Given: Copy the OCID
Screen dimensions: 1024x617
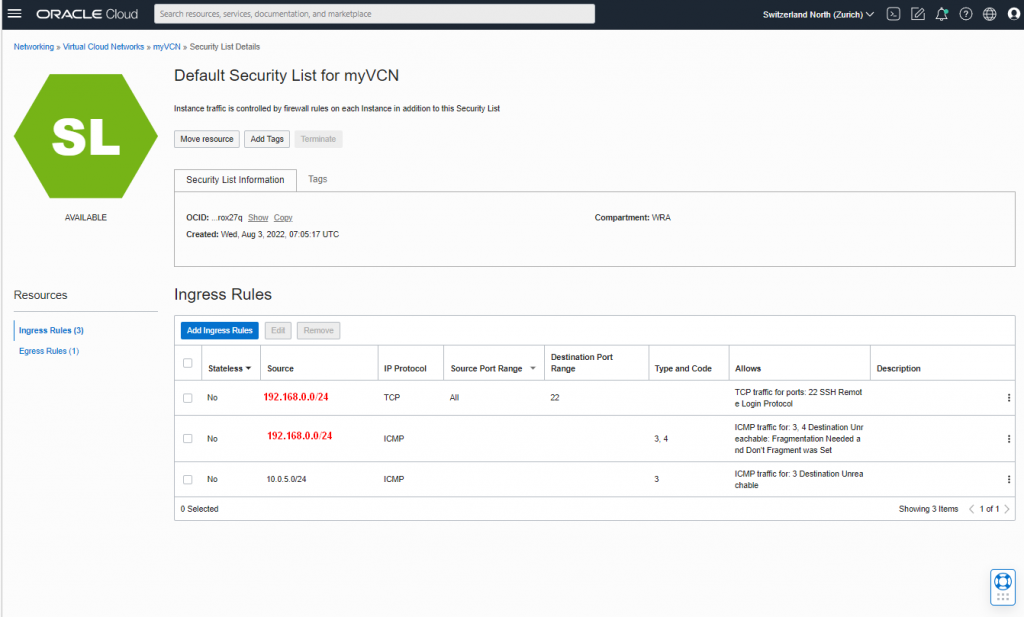Looking at the screenshot, I should click(283, 217).
